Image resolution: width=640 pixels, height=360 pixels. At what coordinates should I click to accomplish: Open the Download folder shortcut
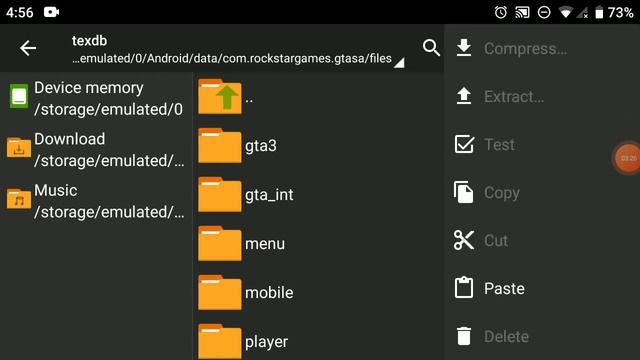tap(96, 150)
